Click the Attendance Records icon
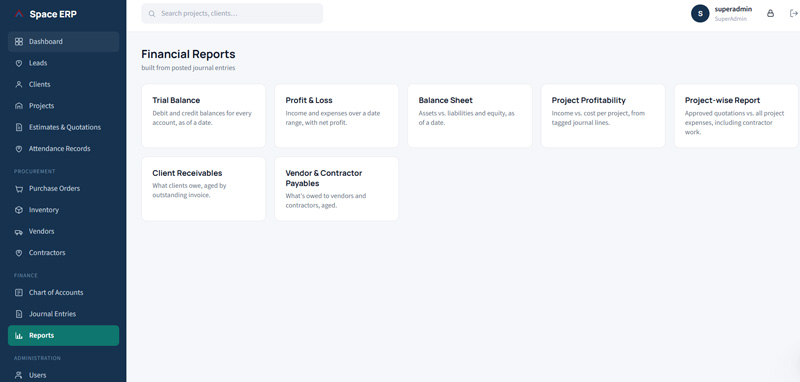800x382 pixels. point(19,149)
